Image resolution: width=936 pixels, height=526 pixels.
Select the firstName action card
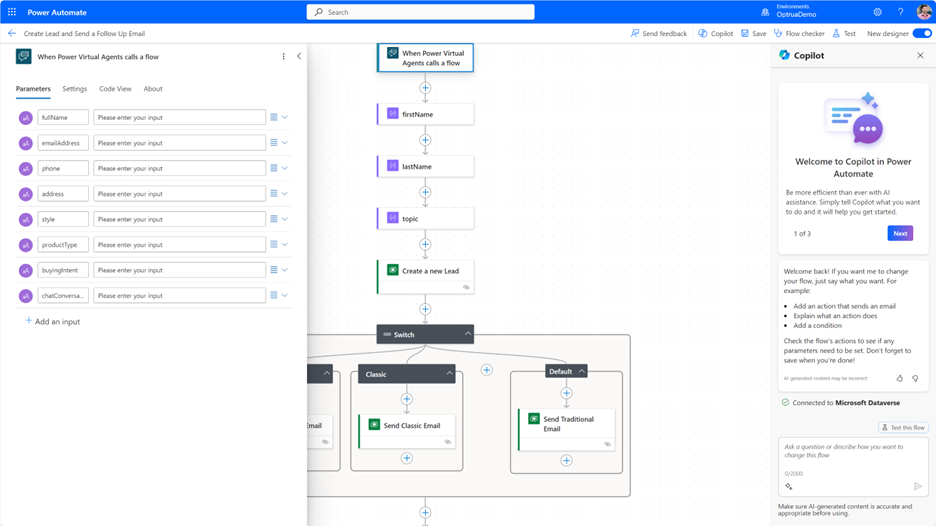pos(425,114)
